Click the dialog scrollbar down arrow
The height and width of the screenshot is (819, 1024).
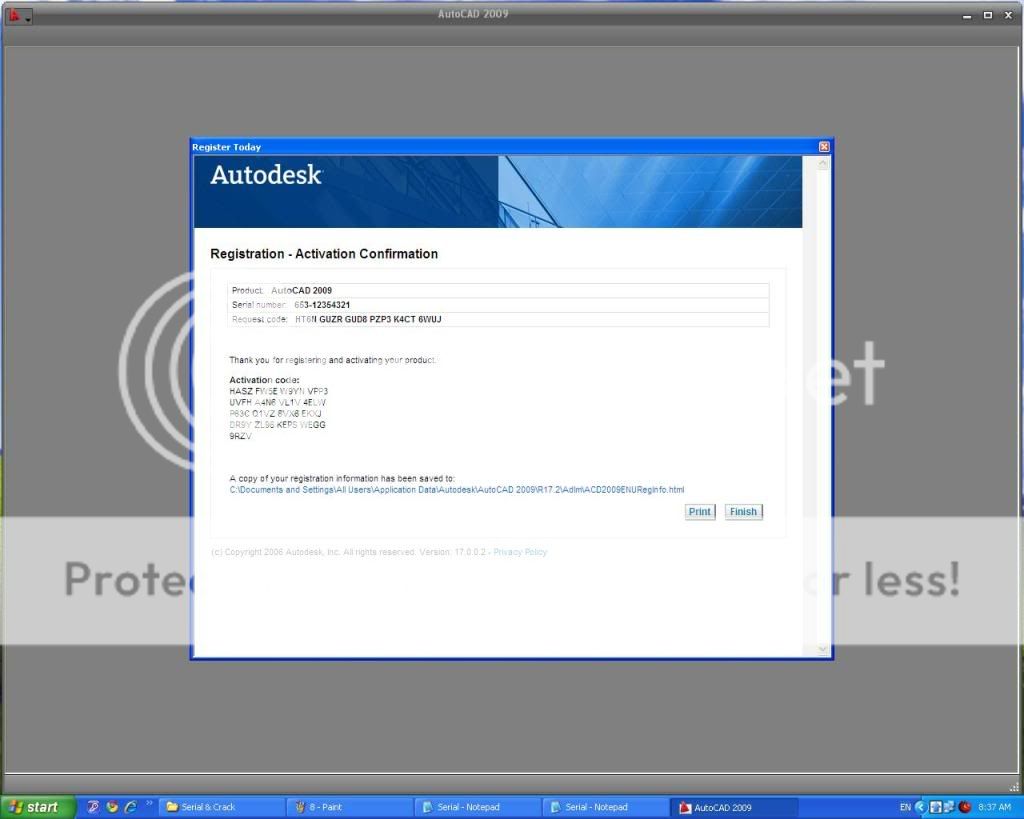coord(824,650)
